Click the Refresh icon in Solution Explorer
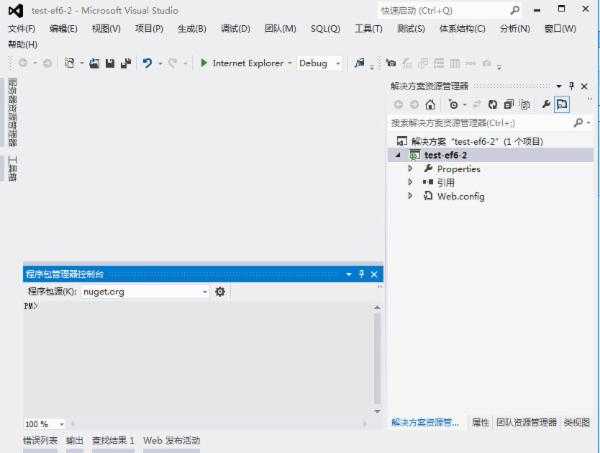 [x=492, y=104]
